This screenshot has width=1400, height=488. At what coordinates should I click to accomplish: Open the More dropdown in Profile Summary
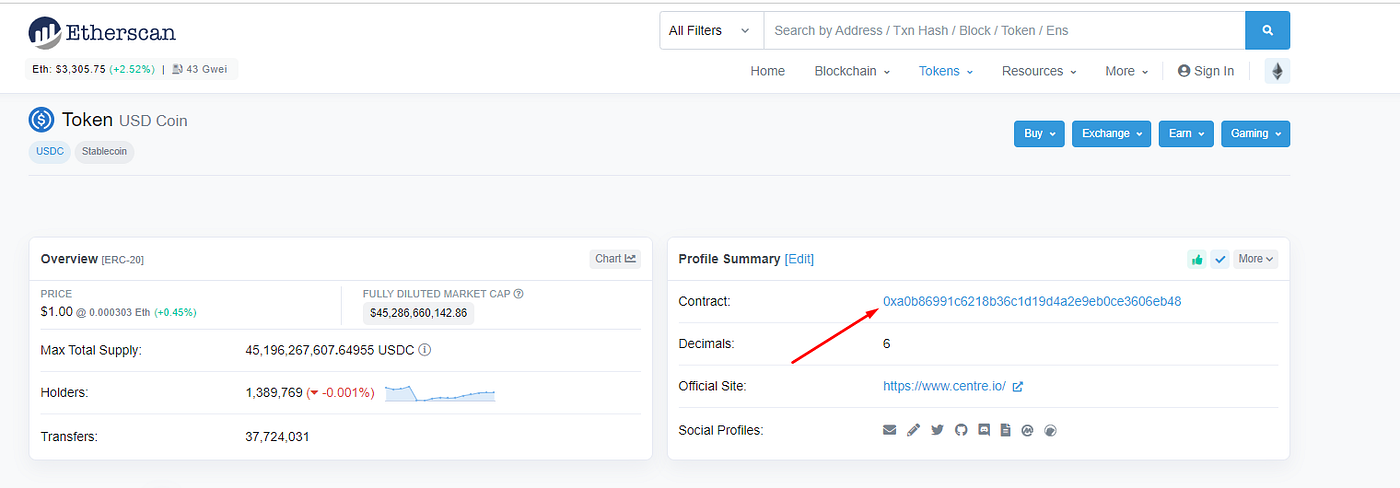1255,259
